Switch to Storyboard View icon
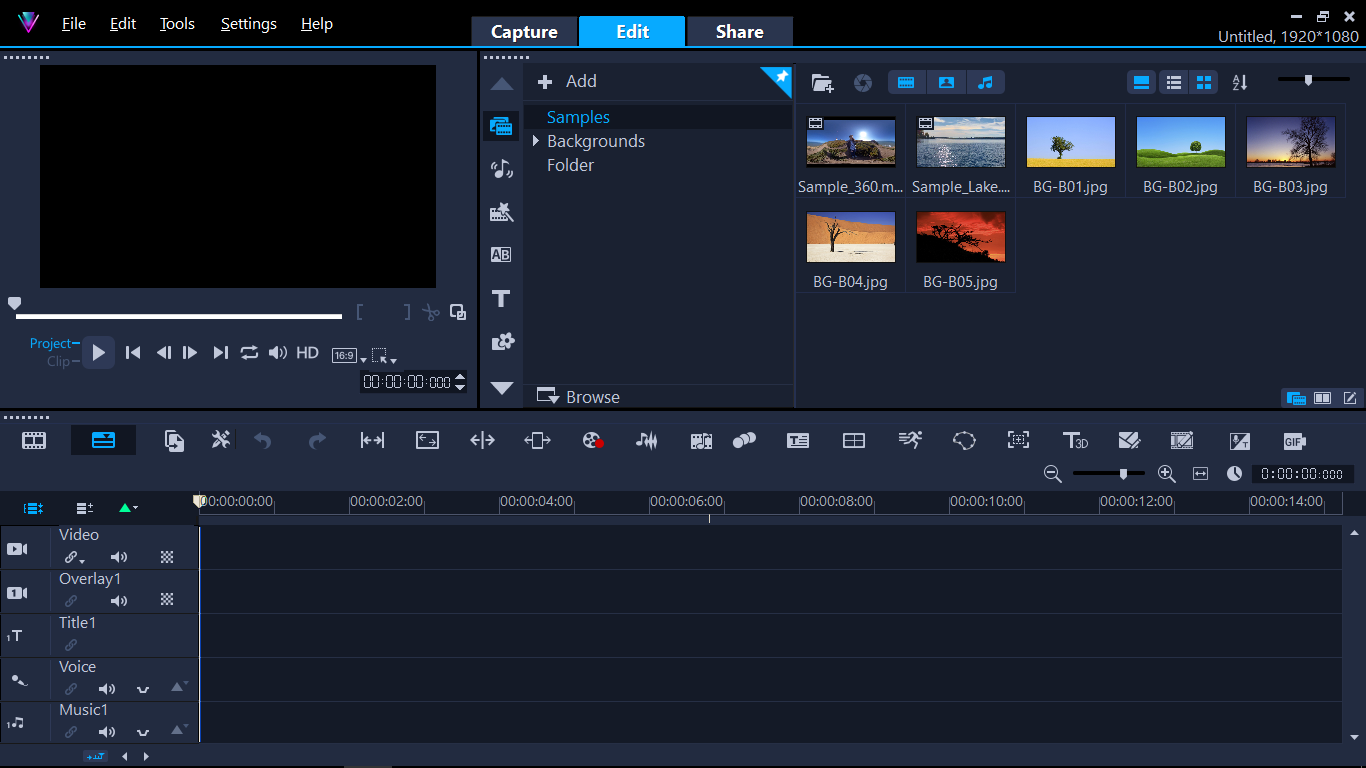The image size is (1366, 768). coord(35,440)
